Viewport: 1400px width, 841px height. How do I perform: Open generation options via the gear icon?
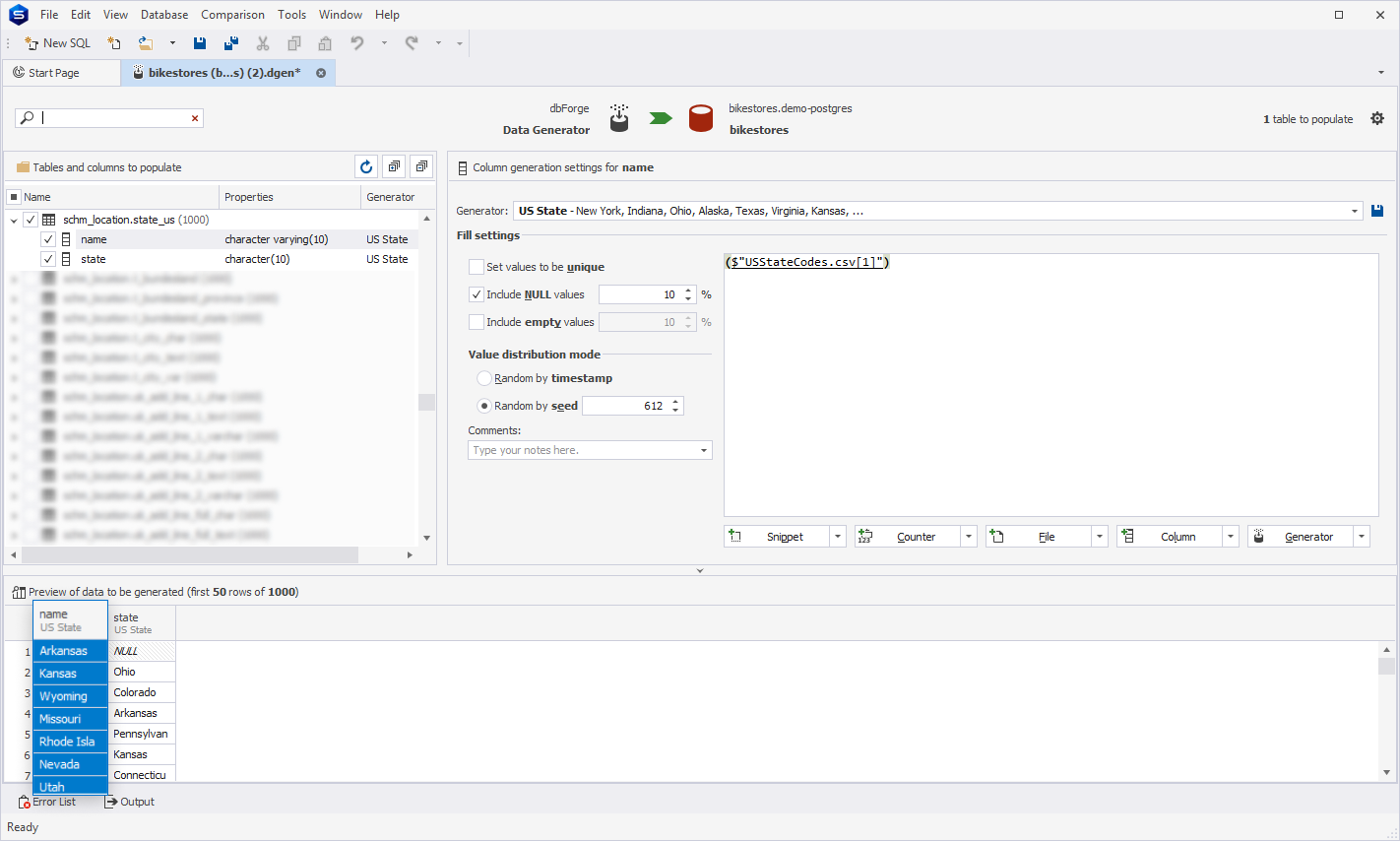tap(1377, 118)
